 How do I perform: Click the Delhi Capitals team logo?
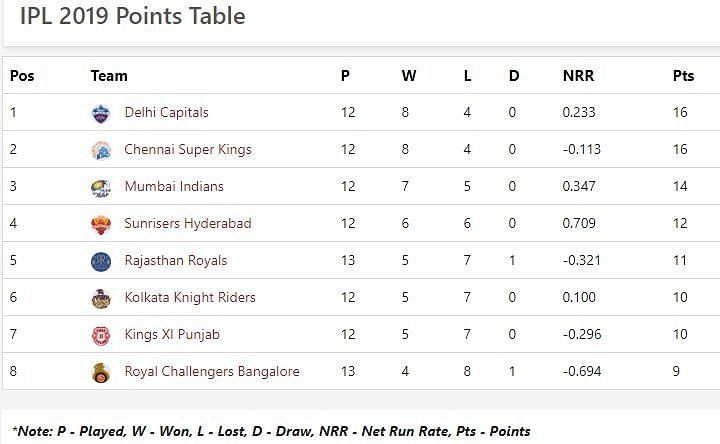100,113
